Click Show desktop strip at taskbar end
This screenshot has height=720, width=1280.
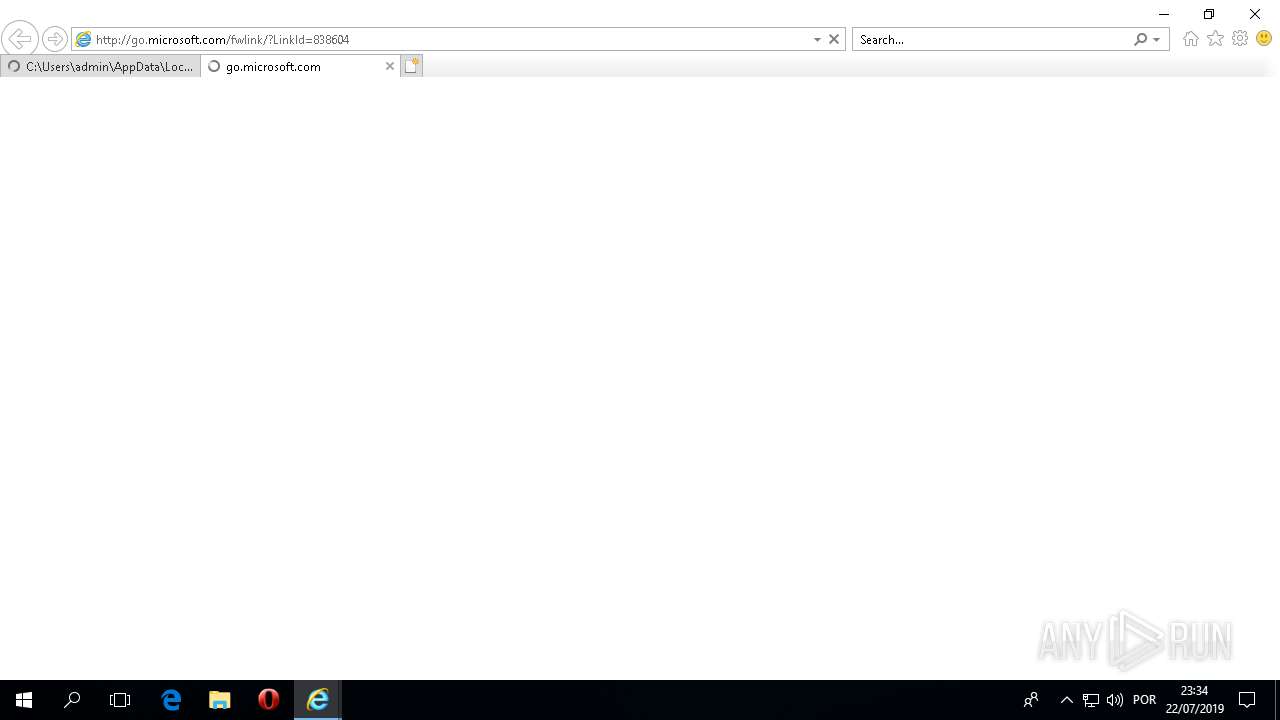(x=1277, y=700)
